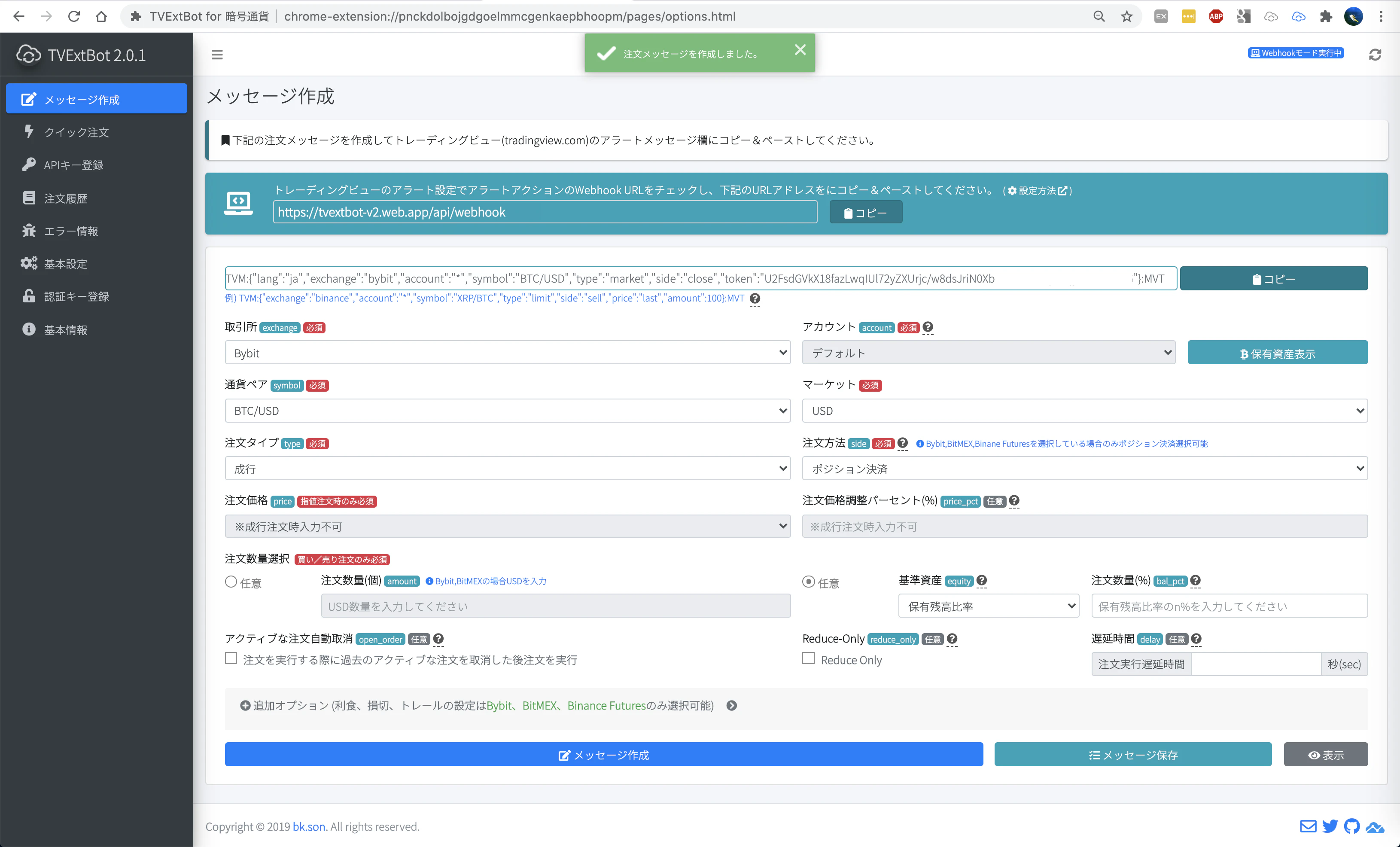Click the 注文数量(%) input field
The height and width of the screenshot is (847, 1400).
pos(1229,606)
